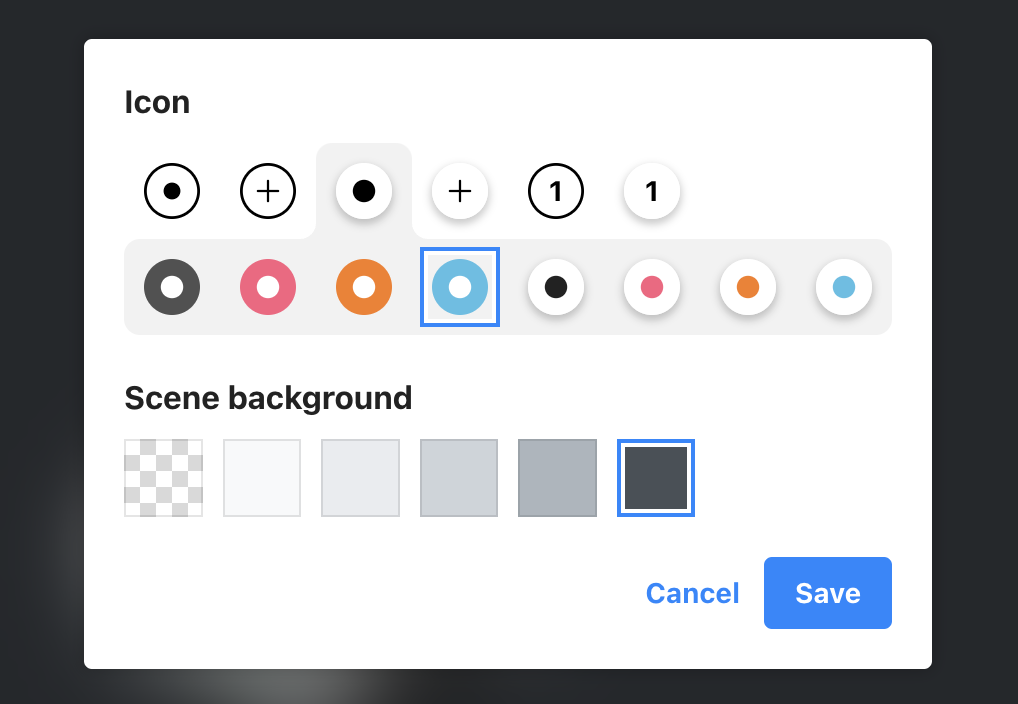The image size is (1018, 704).
Task: Select the borderless number 1 icon style
Action: point(652,191)
